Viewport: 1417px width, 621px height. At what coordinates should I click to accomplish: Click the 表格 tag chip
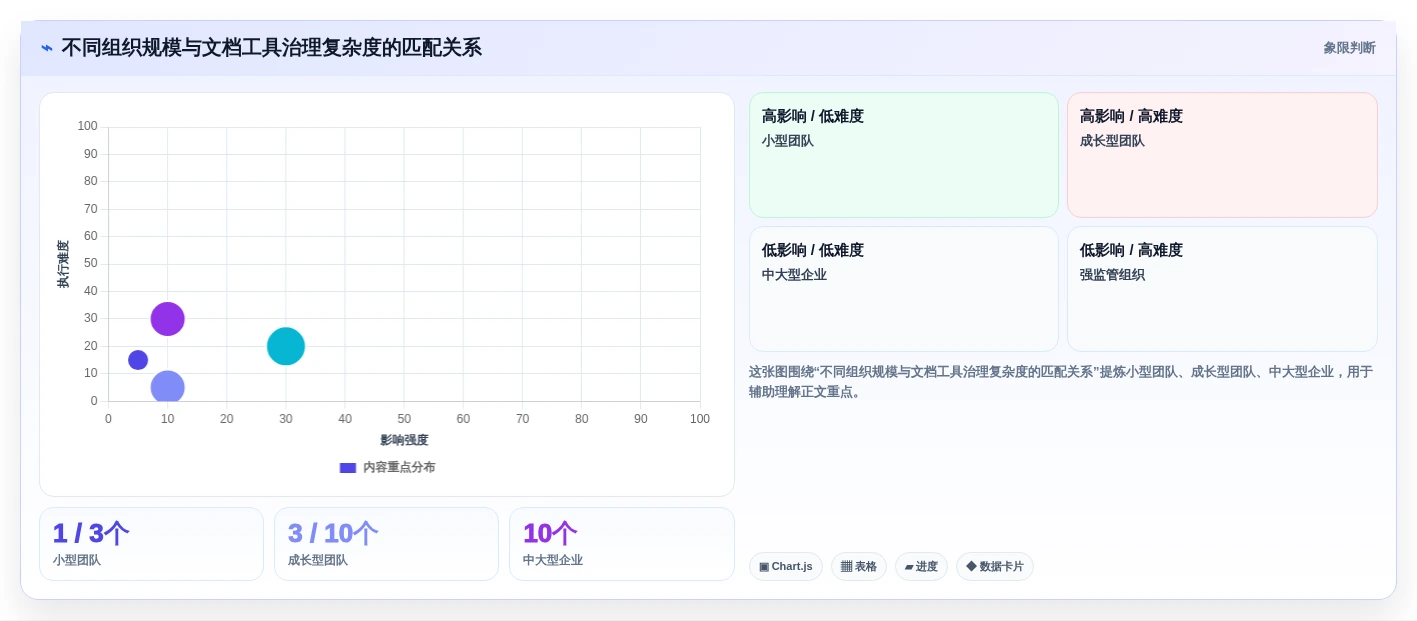pyautogui.click(x=859, y=567)
